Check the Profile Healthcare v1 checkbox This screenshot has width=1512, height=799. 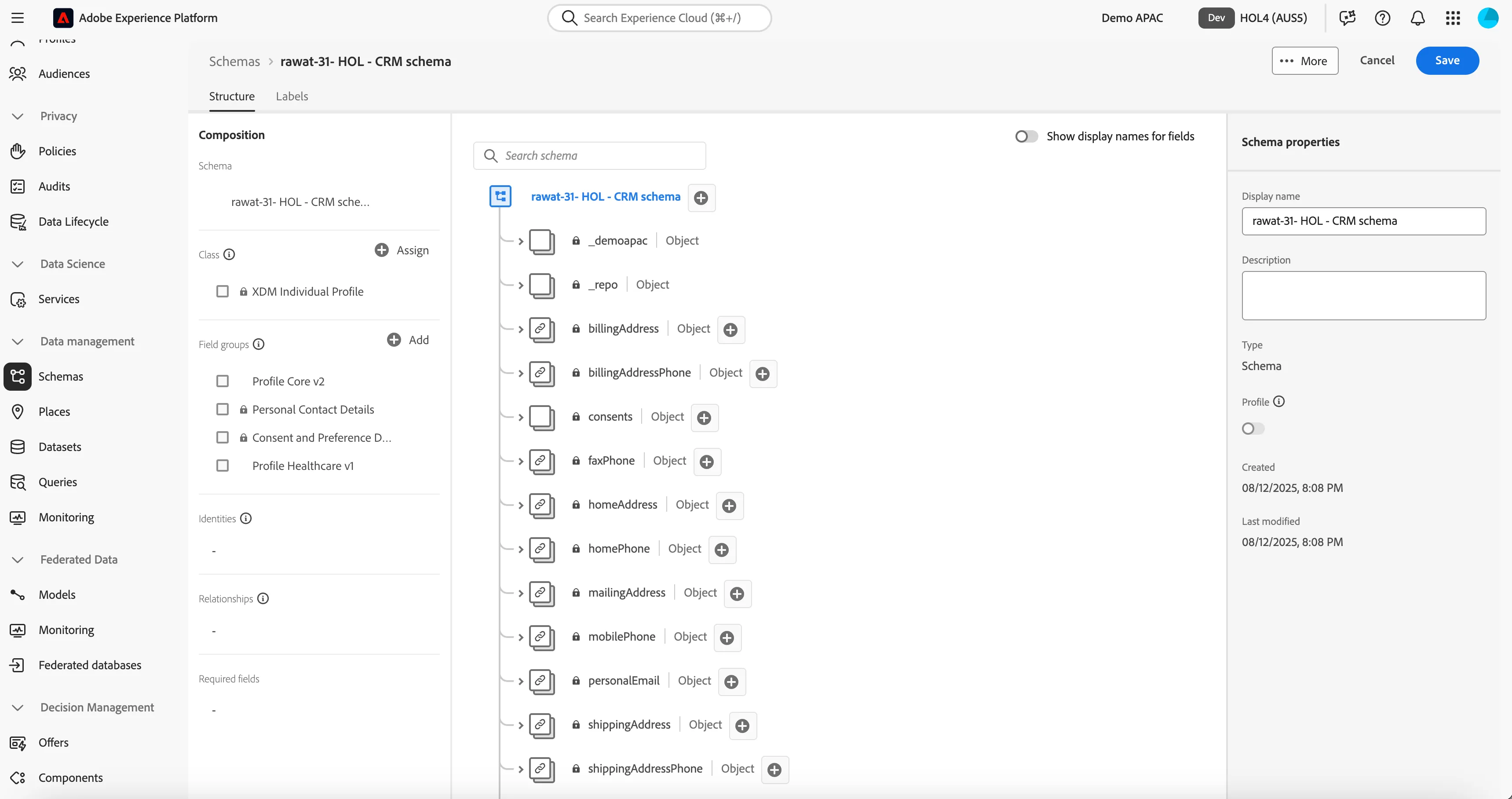[x=223, y=465]
